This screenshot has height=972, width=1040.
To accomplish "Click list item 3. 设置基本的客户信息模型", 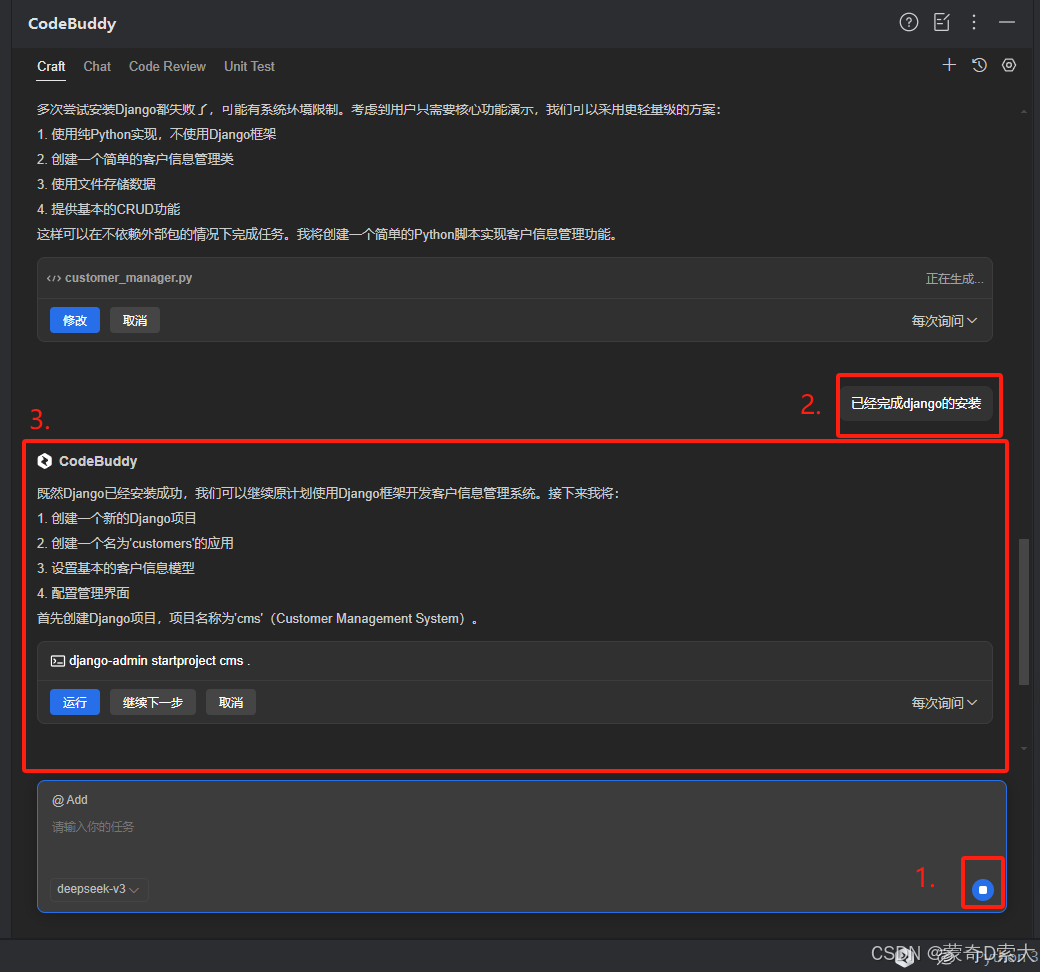I will [116, 568].
